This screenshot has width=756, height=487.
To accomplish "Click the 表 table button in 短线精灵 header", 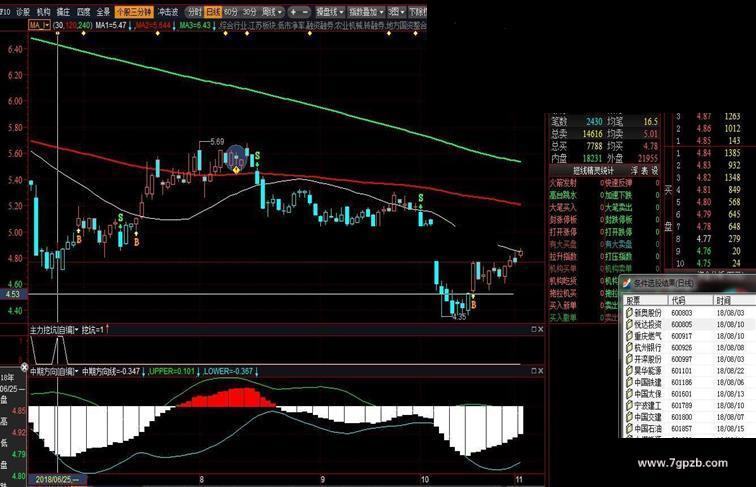I will [645, 171].
